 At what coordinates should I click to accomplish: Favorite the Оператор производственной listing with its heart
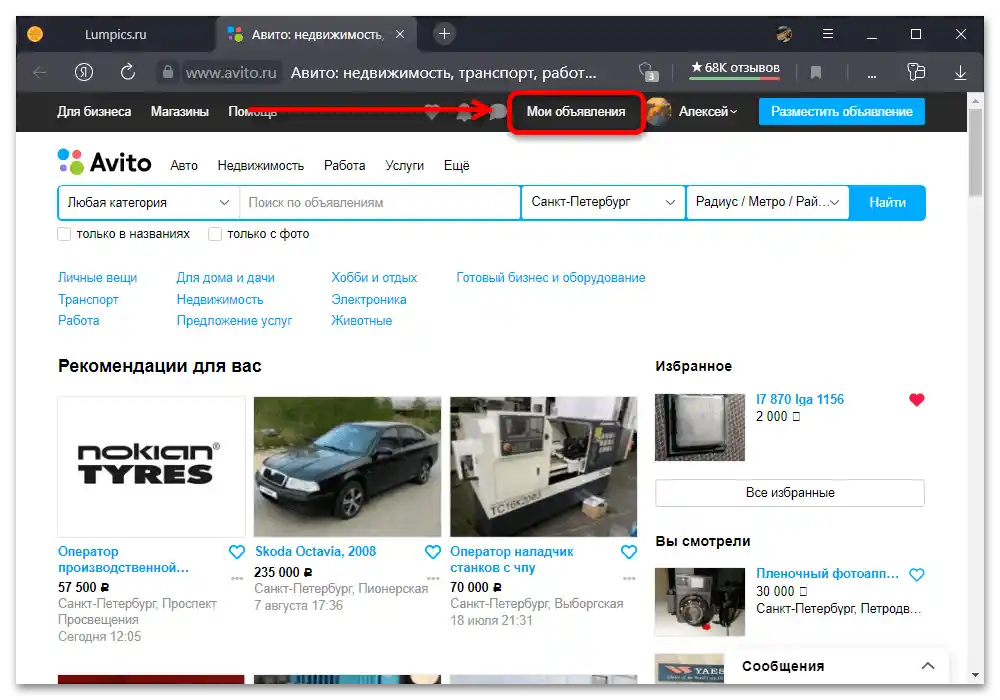coord(237,552)
